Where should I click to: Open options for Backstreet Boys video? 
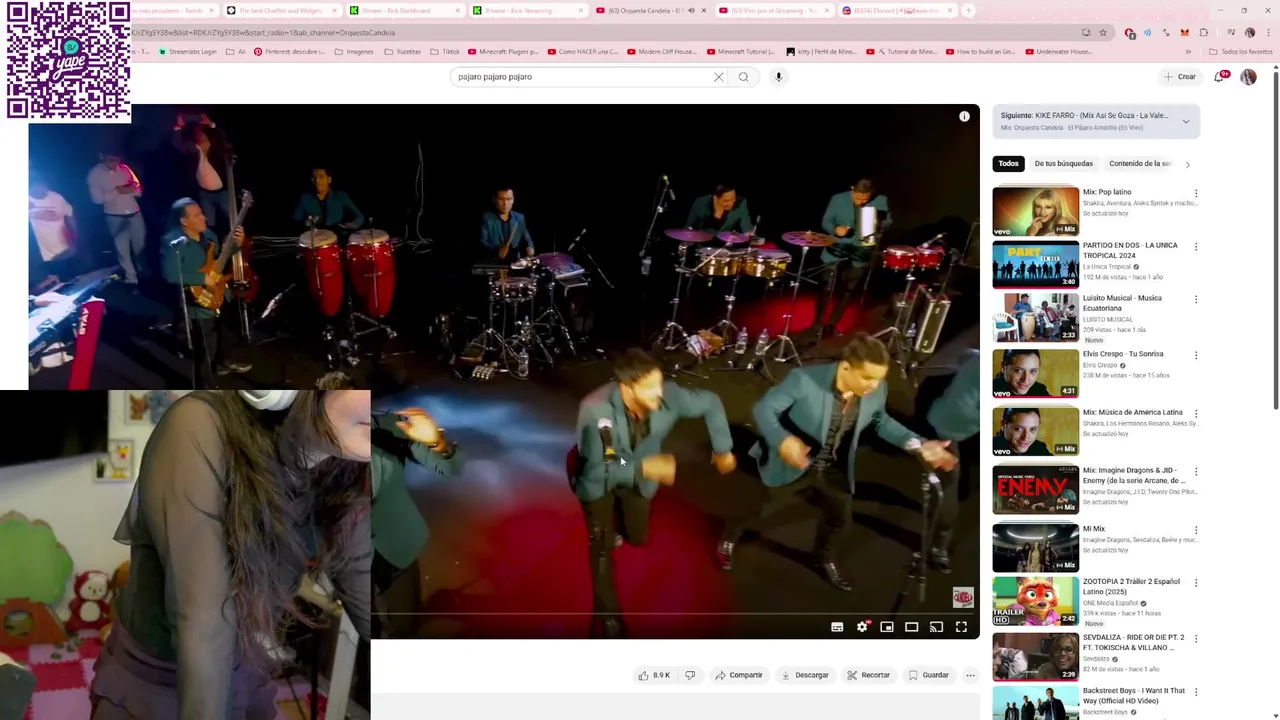point(1195,692)
